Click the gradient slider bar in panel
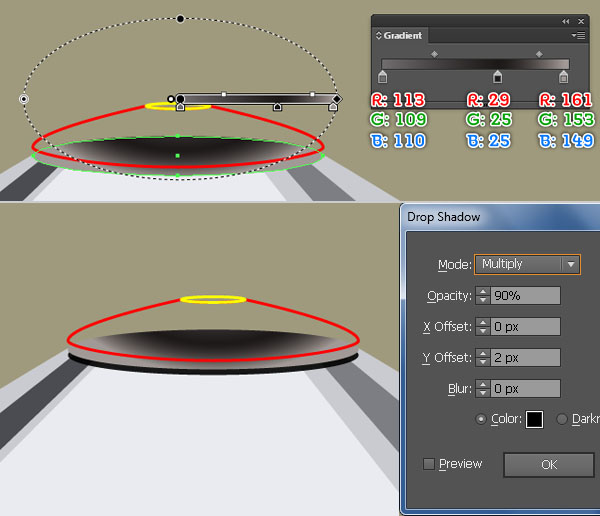This screenshot has height=516, width=600. (x=475, y=64)
